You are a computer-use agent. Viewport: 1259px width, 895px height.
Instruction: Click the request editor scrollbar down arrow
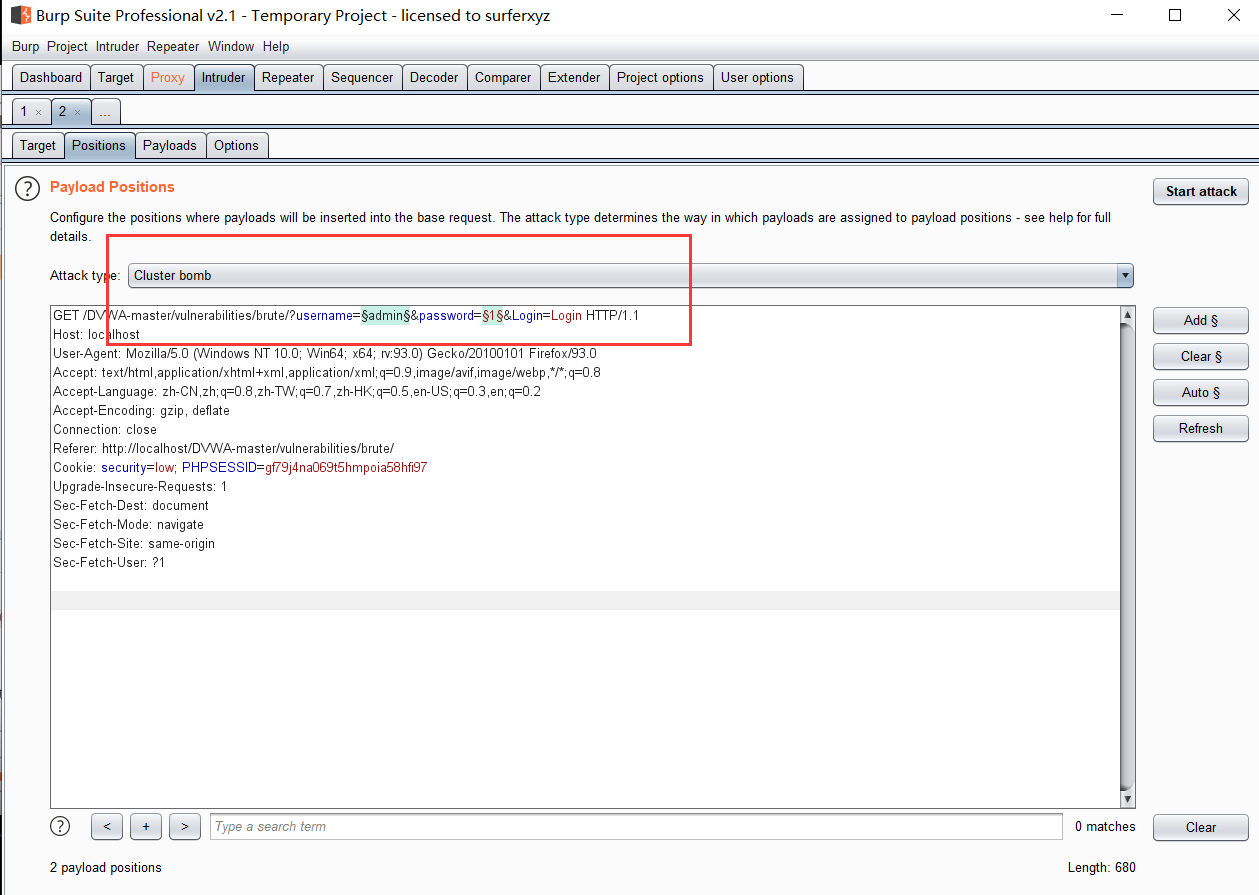tap(1128, 800)
